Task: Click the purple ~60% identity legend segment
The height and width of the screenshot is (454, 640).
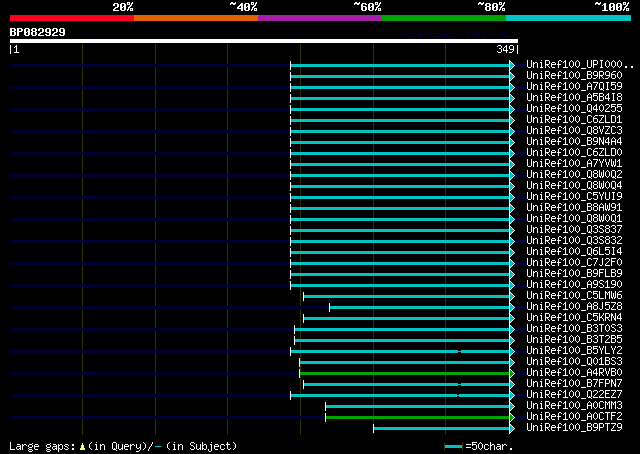Action: click(x=320, y=18)
